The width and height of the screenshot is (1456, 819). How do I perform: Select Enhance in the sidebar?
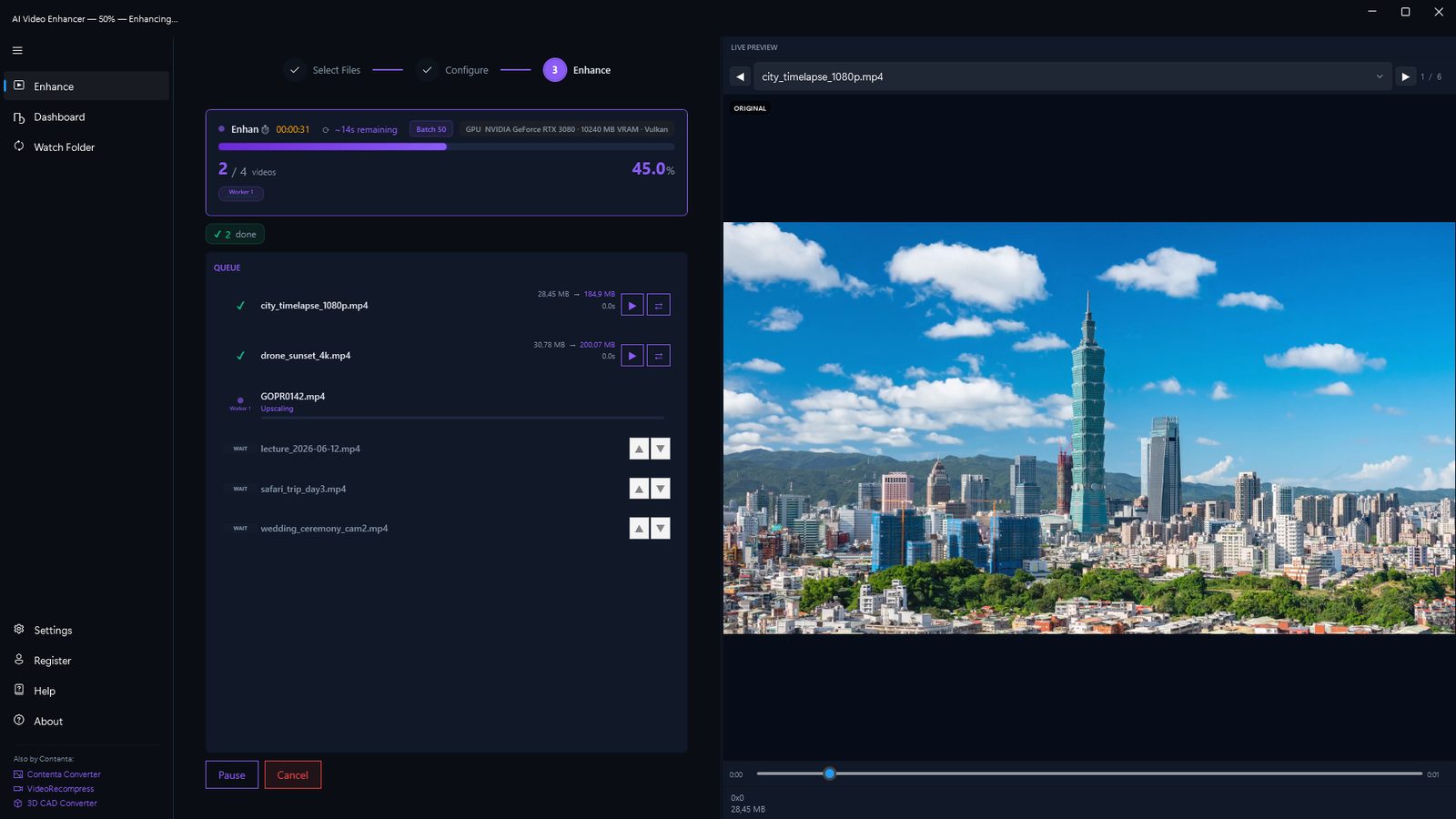tap(86, 86)
